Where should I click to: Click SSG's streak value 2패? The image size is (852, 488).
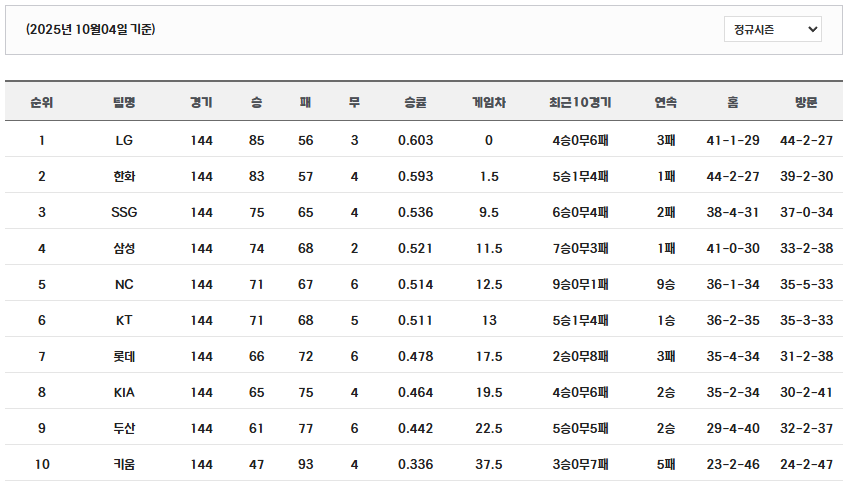click(x=665, y=212)
